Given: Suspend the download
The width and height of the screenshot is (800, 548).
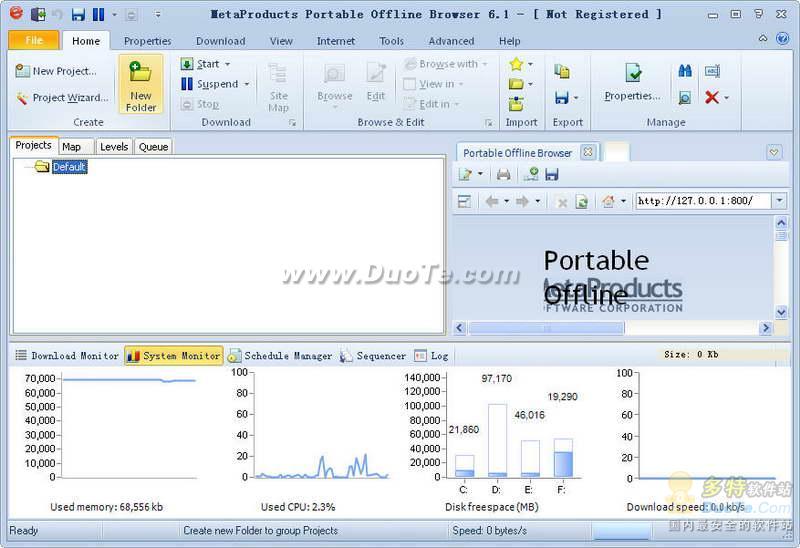Looking at the screenshot, I should [x=210, y=84].
